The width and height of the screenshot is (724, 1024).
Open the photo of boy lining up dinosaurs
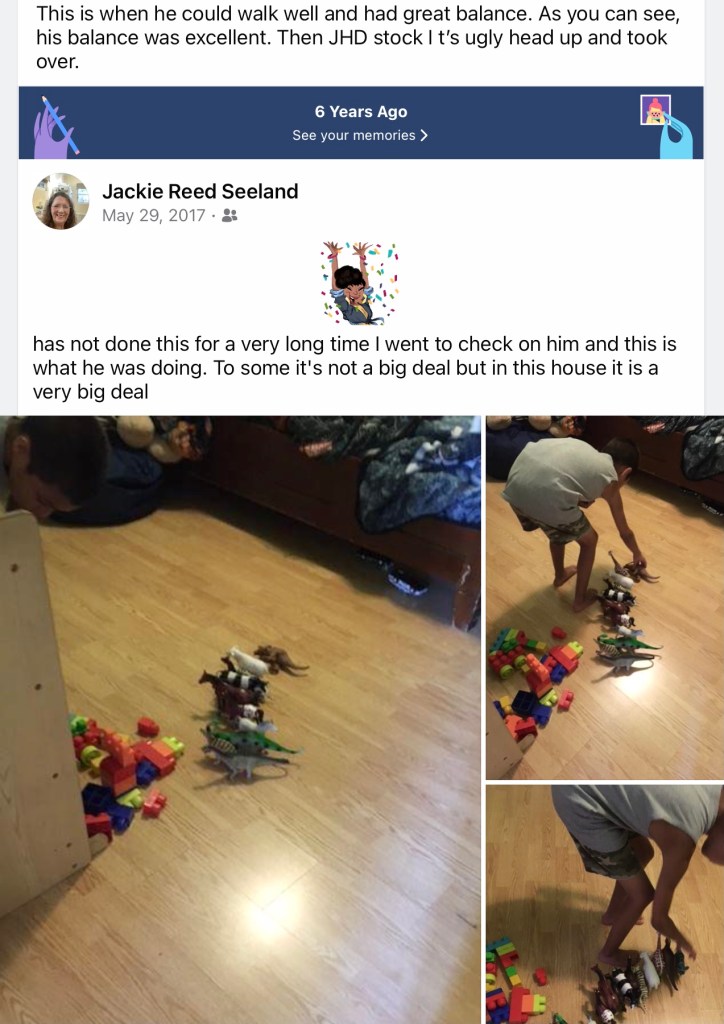[x=605, y=598]
